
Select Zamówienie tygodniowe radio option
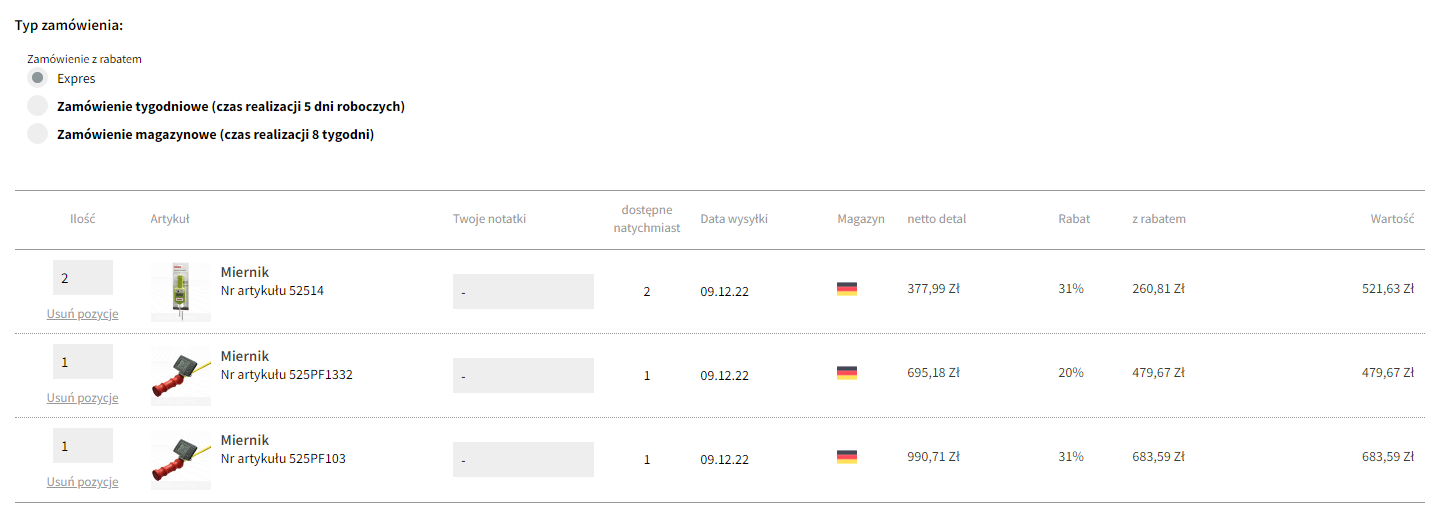click(38, 106)
